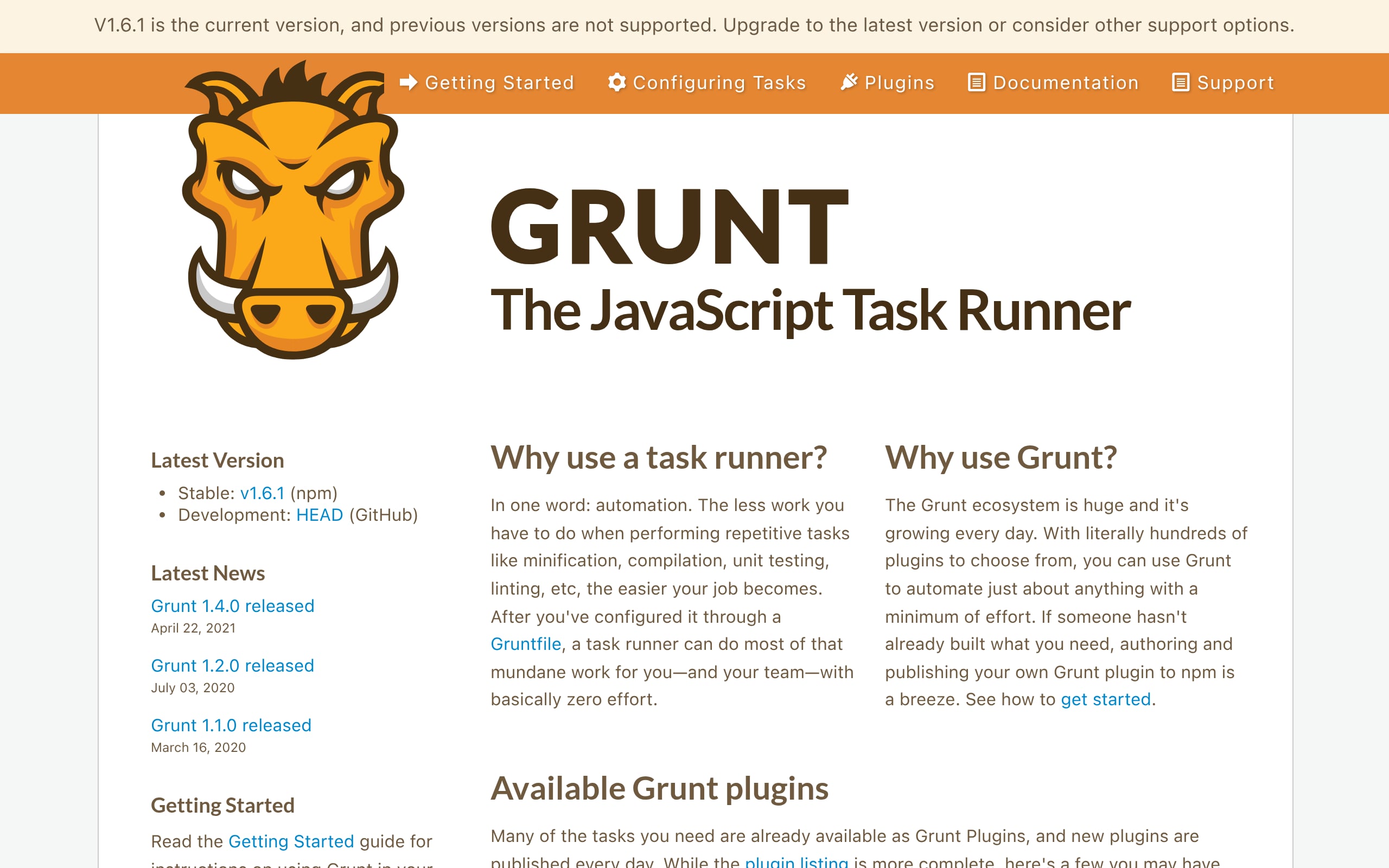Viewport: 1389px width, 868px height.
Task: Click the document icon beside Documentation
Action: 976,82
